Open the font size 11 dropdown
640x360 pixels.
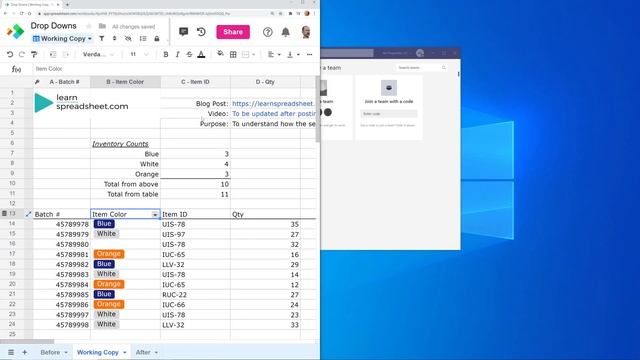pos(139,54)
